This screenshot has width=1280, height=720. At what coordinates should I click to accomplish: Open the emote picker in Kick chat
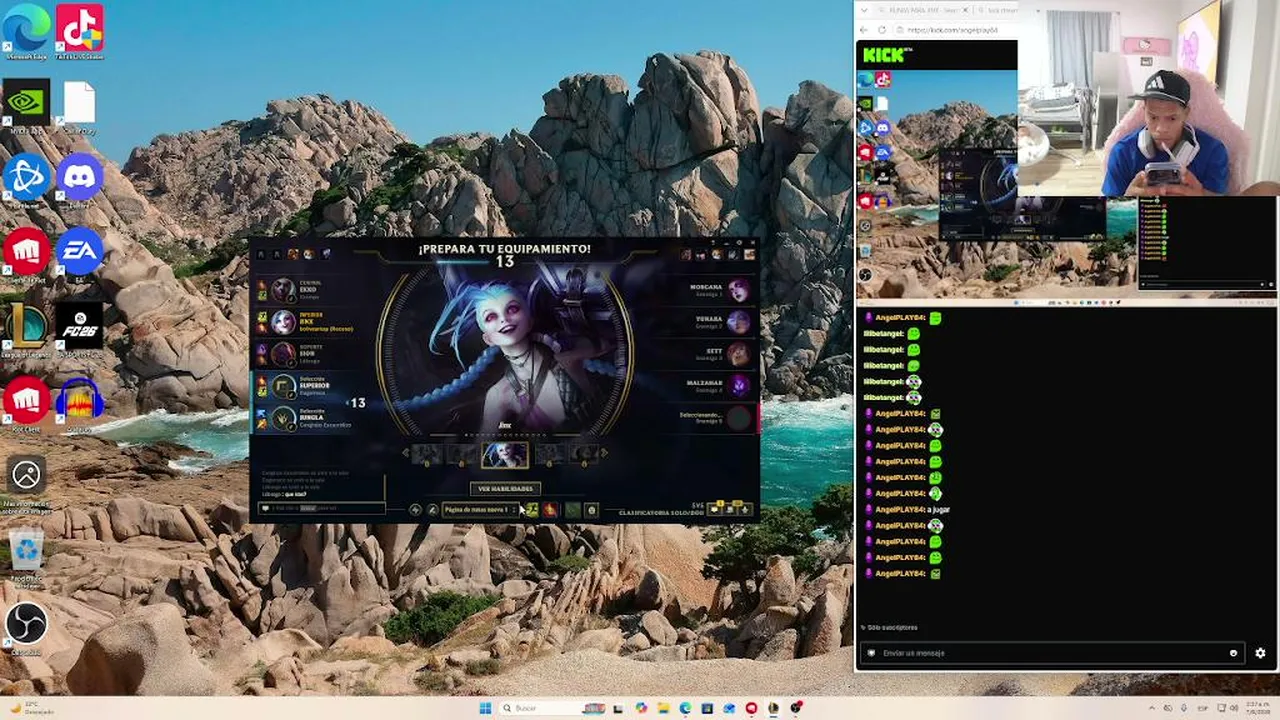coord(1233,653)
